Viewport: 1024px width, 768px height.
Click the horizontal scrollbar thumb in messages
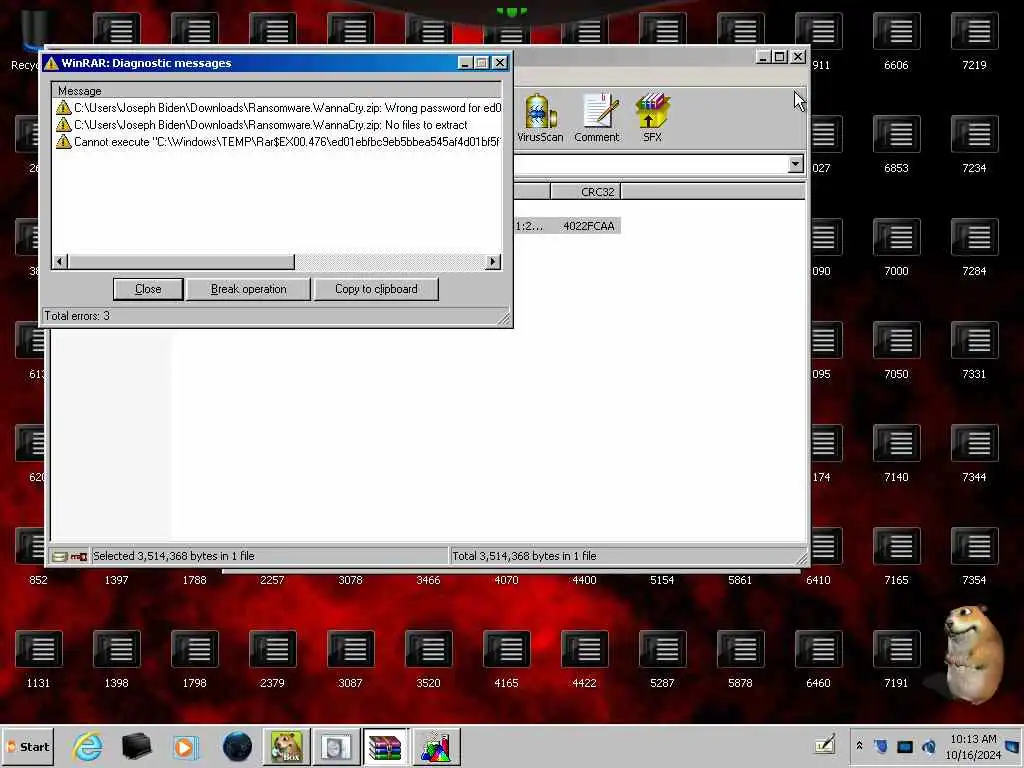point(181,262)
